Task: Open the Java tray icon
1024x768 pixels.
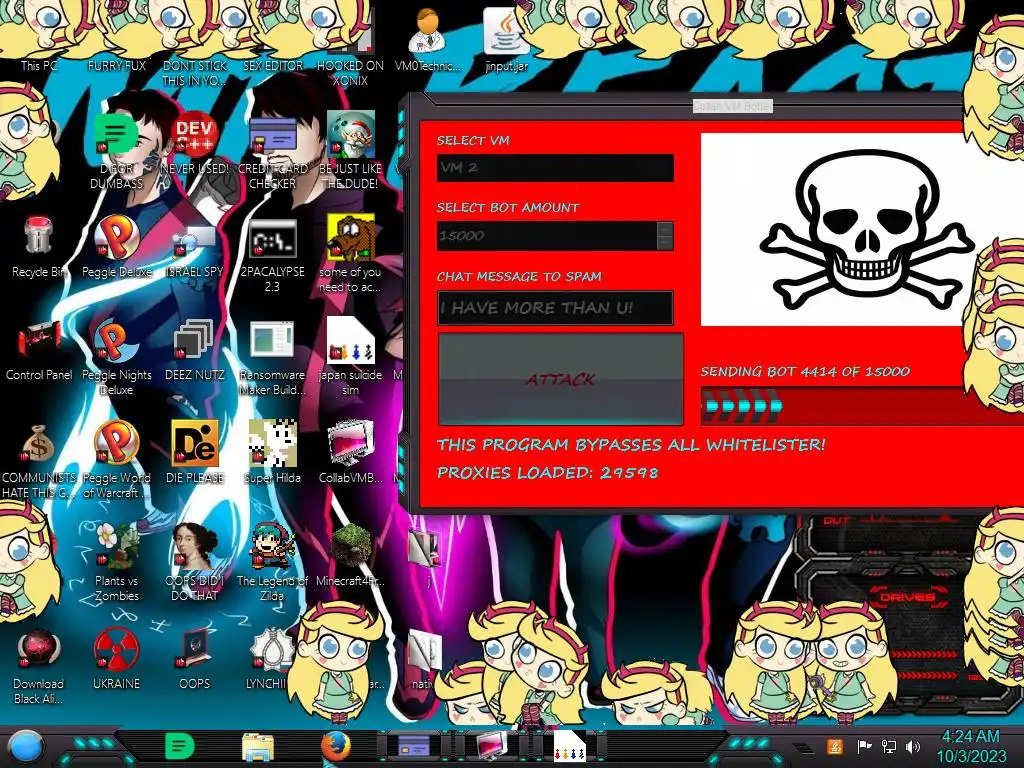Action: click(x=835, y=746)
